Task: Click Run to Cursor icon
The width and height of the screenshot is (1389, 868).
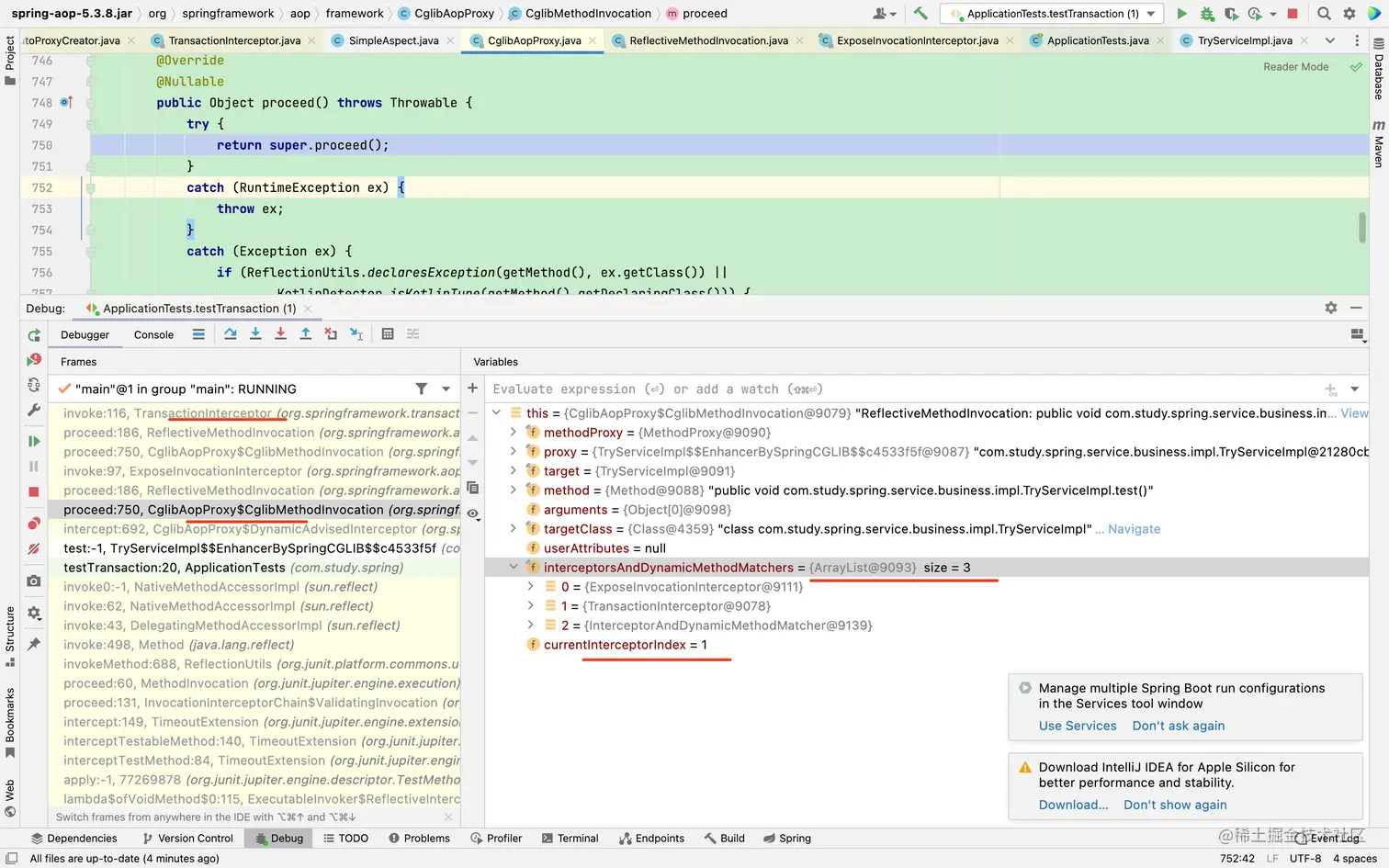Action: pyautogui.click(x=356, y=334)
